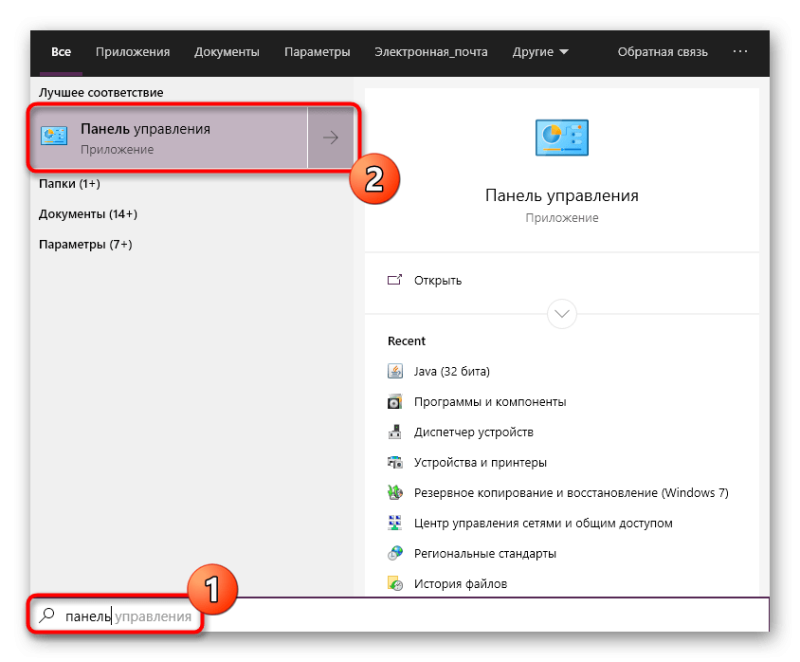The width and height of the screenshot is (800, 662).
Task: Open Центр управления сетями и общим доступом
Action: [x=543, y=523]
